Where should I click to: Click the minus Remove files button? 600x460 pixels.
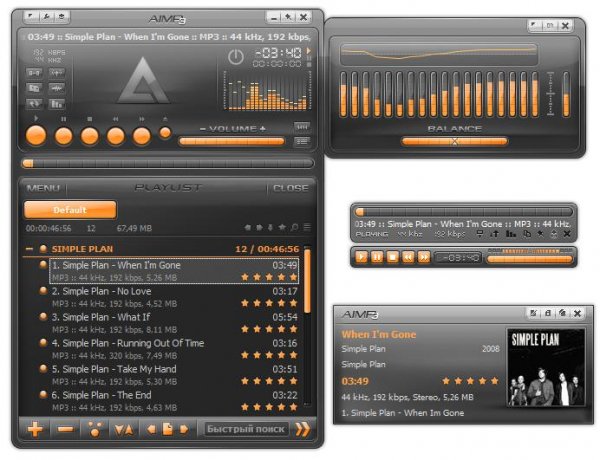[x=65, y=429]
